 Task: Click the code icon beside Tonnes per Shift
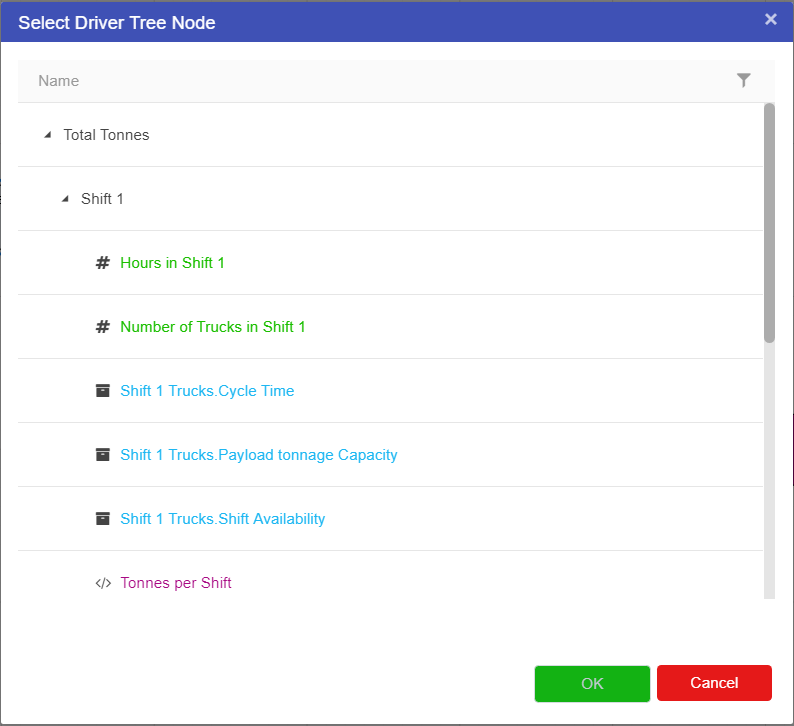102,583
